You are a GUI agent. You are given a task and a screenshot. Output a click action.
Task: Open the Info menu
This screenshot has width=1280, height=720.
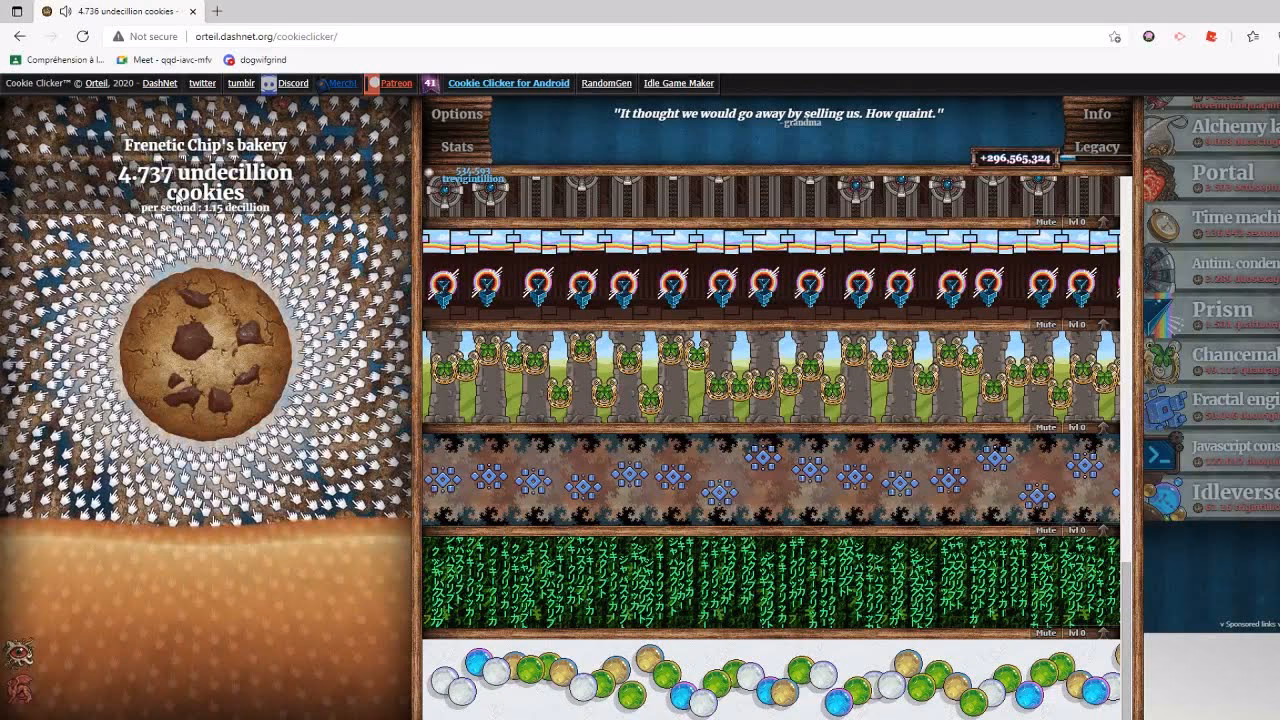click(1097, 114)
